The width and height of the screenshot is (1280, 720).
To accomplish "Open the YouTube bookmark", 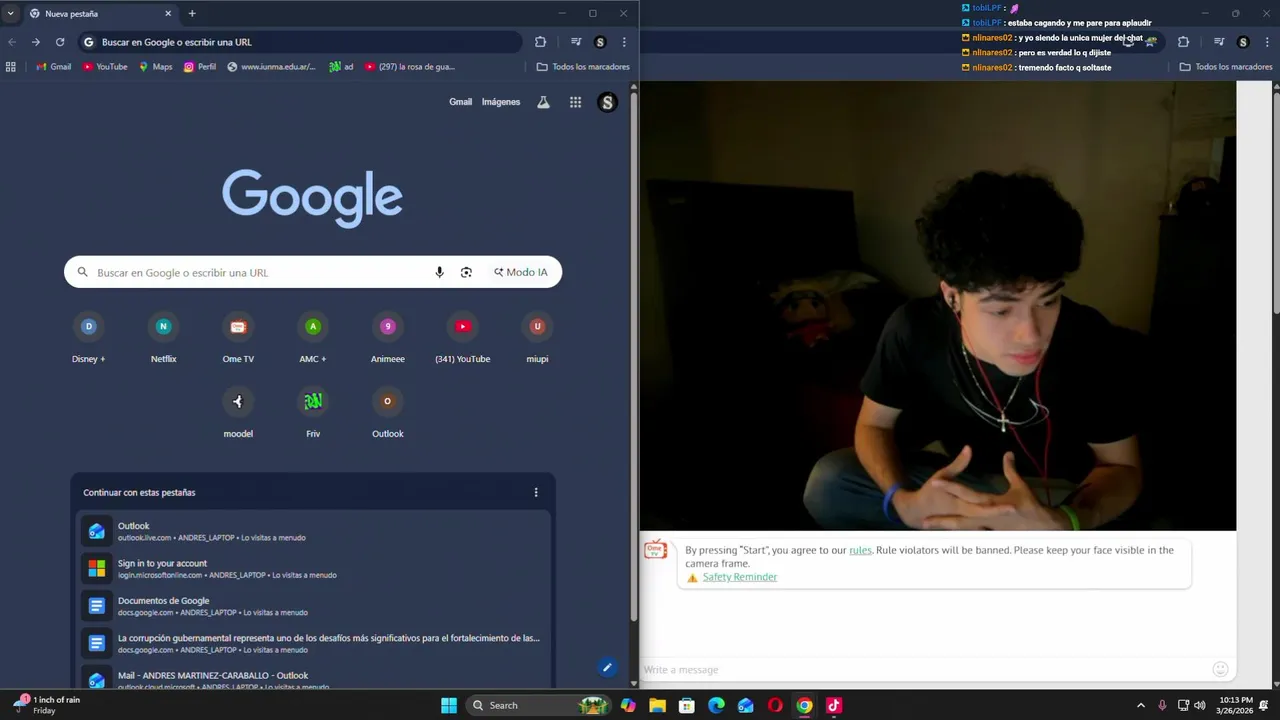I will pos(105,67).
